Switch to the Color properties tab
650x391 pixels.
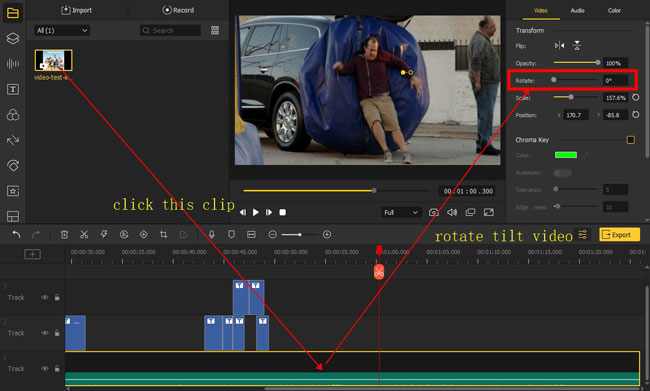tap(614, 10)
